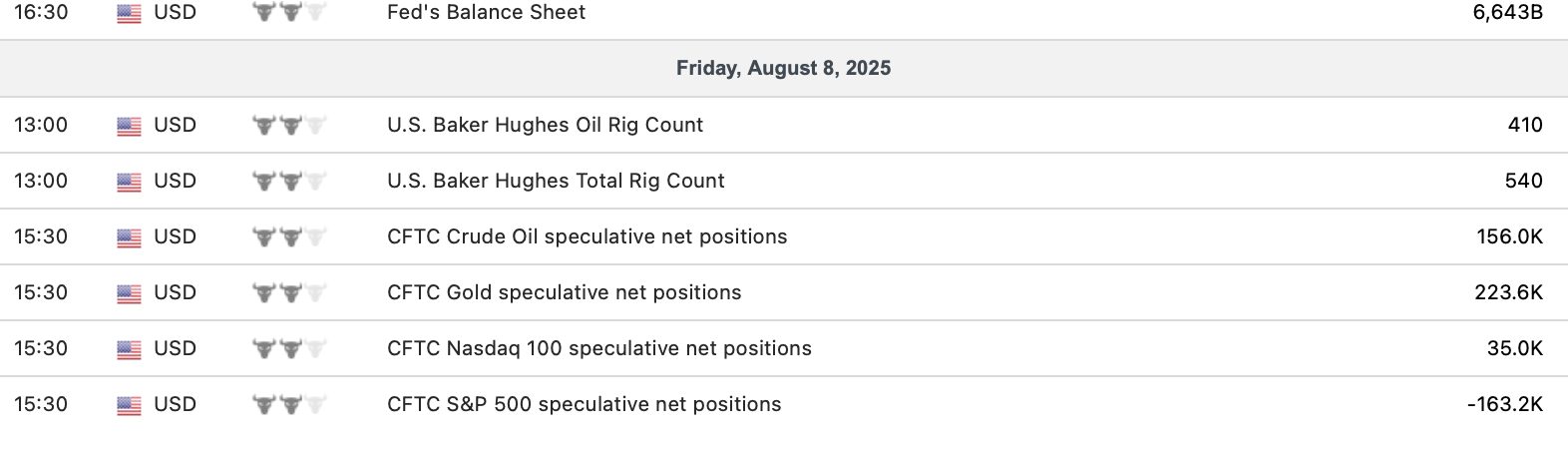Click US flag in CFTC Crude Oil row
This screenshot has width=1568, height=449.
point(129,237)
